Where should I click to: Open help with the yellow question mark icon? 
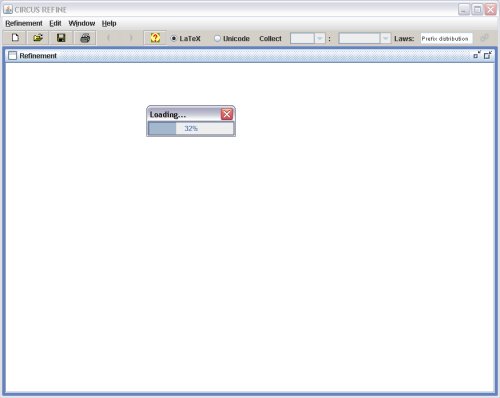[155, 38]
